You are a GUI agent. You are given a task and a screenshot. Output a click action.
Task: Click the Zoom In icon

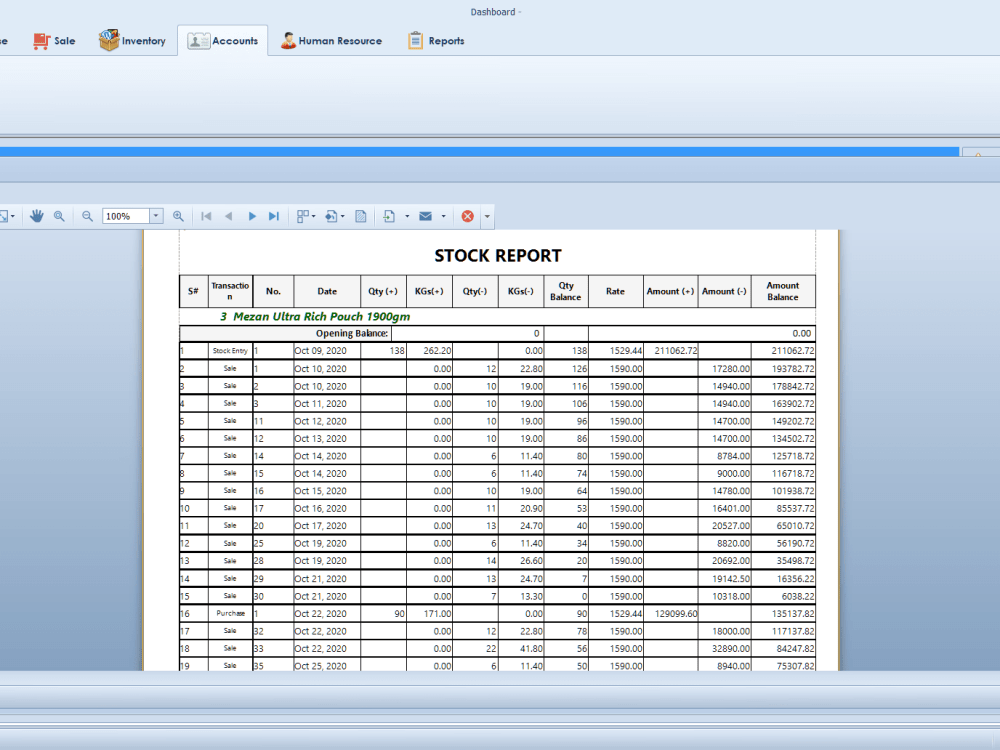click(x=179, y=216)
